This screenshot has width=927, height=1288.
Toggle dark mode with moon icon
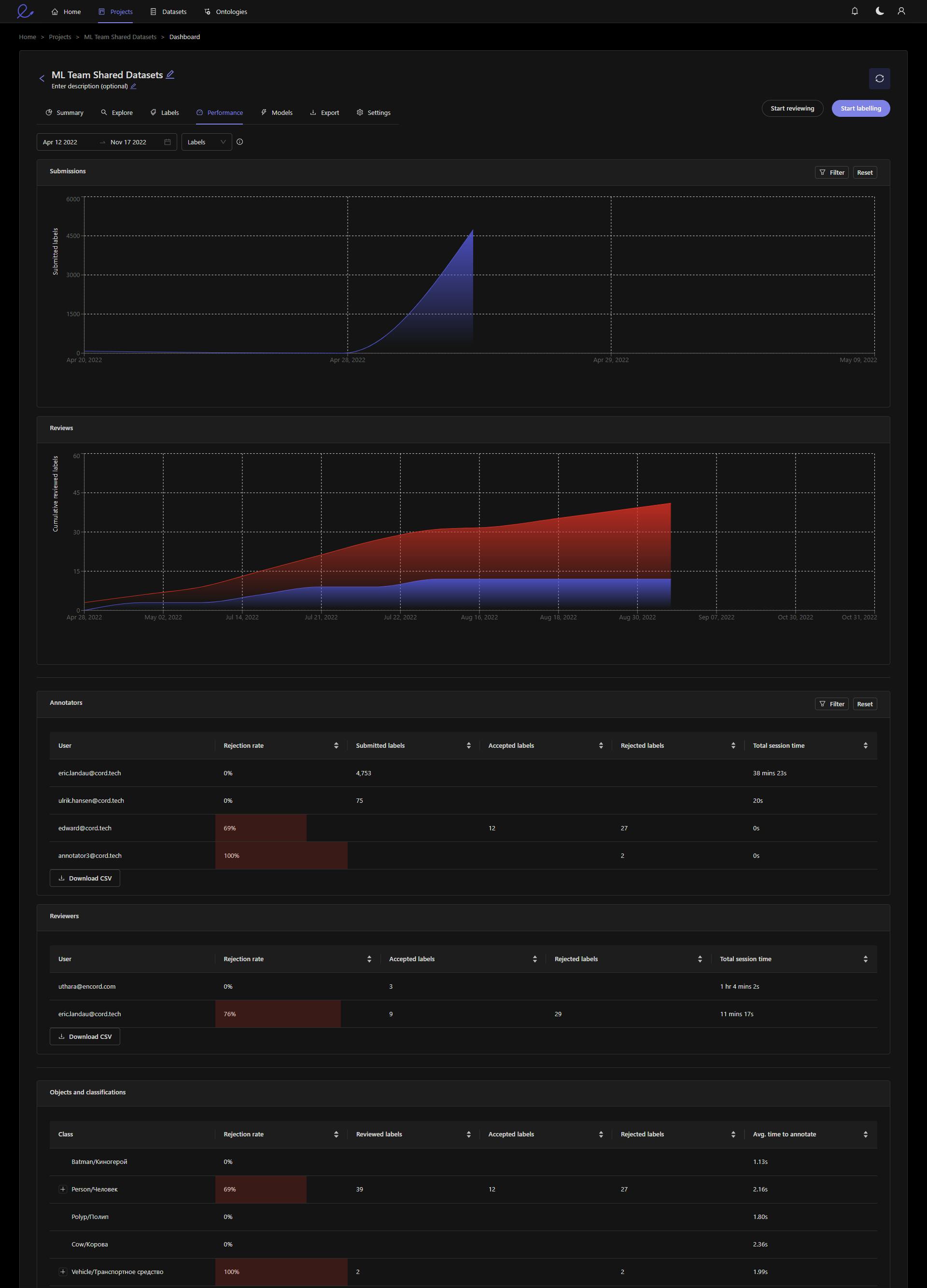point(879,12)
